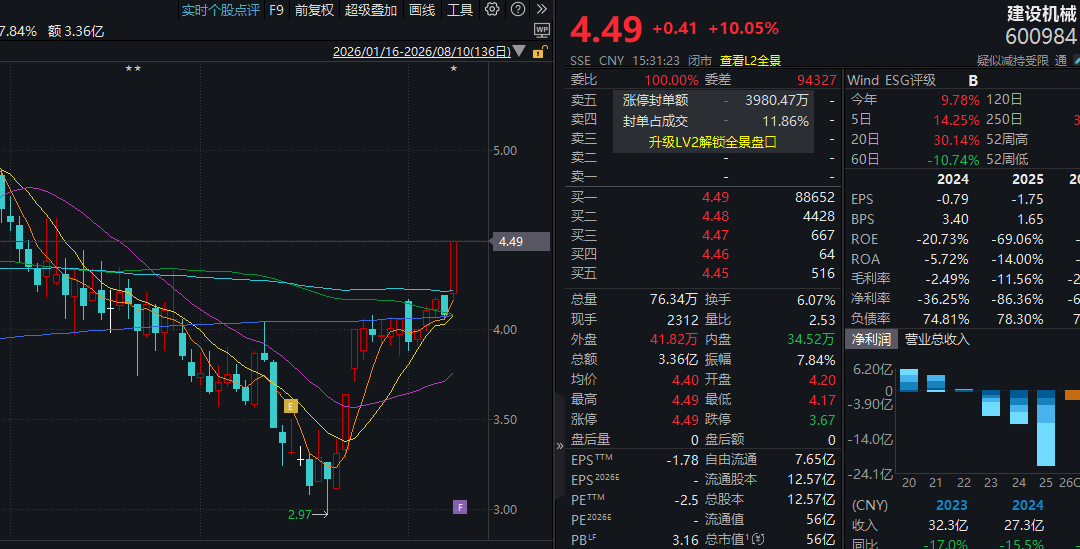Click the 买一 volume 88652
Screen dimensions: 1080x549
tap(814, 197)
